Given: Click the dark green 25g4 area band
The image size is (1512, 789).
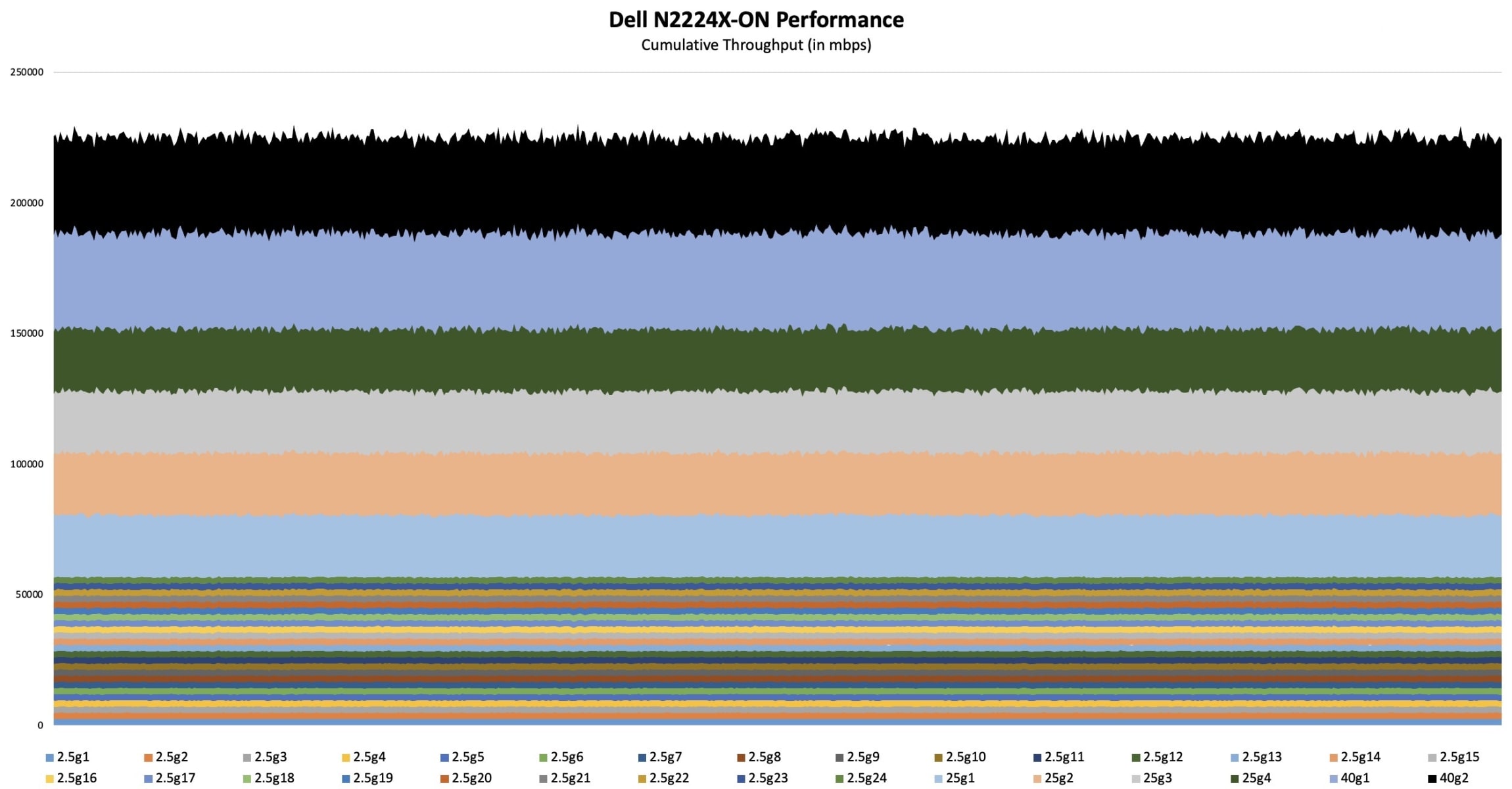Looking at the screenshot, I should click(756, 360).
